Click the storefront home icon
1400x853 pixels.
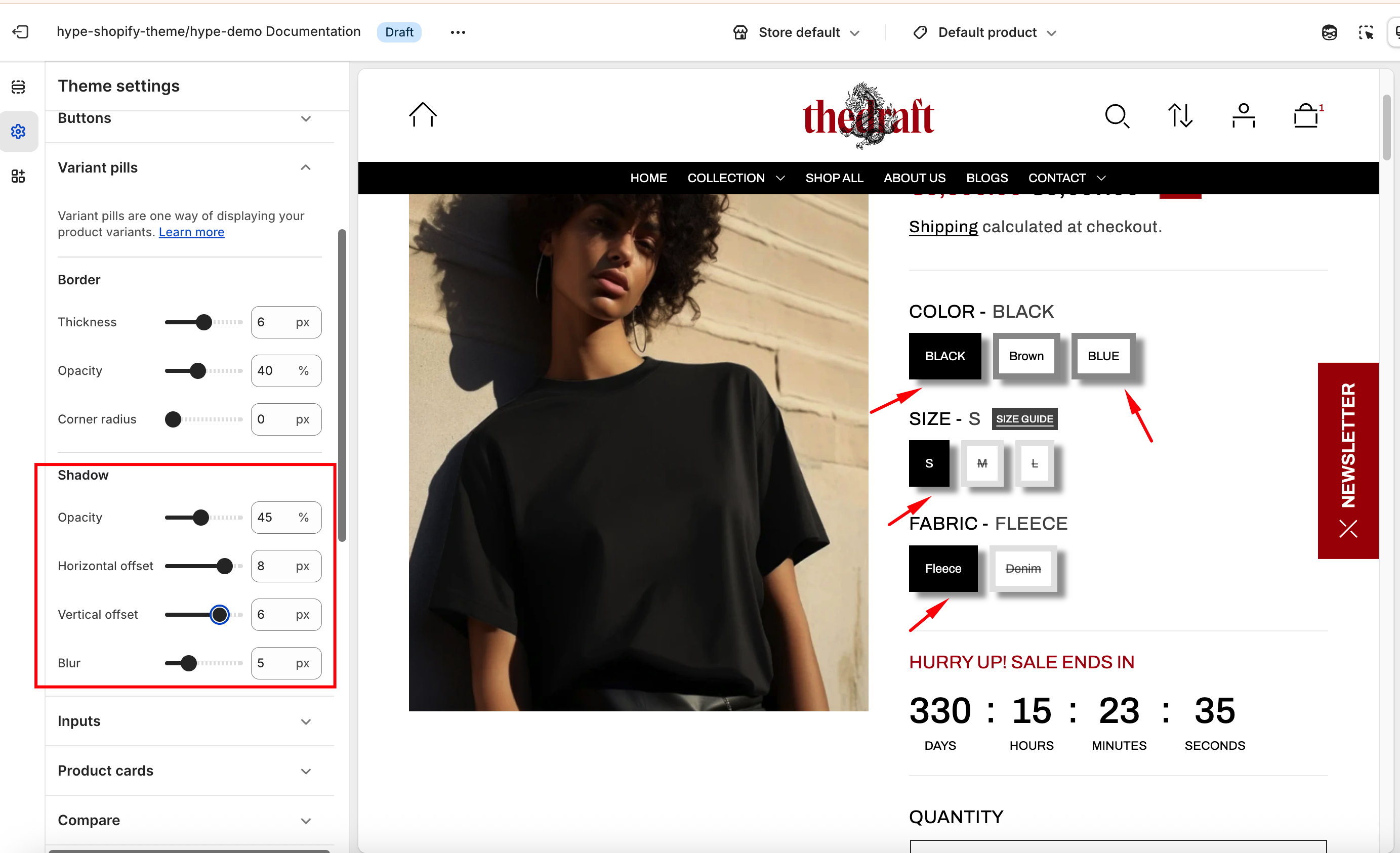[x=423, y=115]
